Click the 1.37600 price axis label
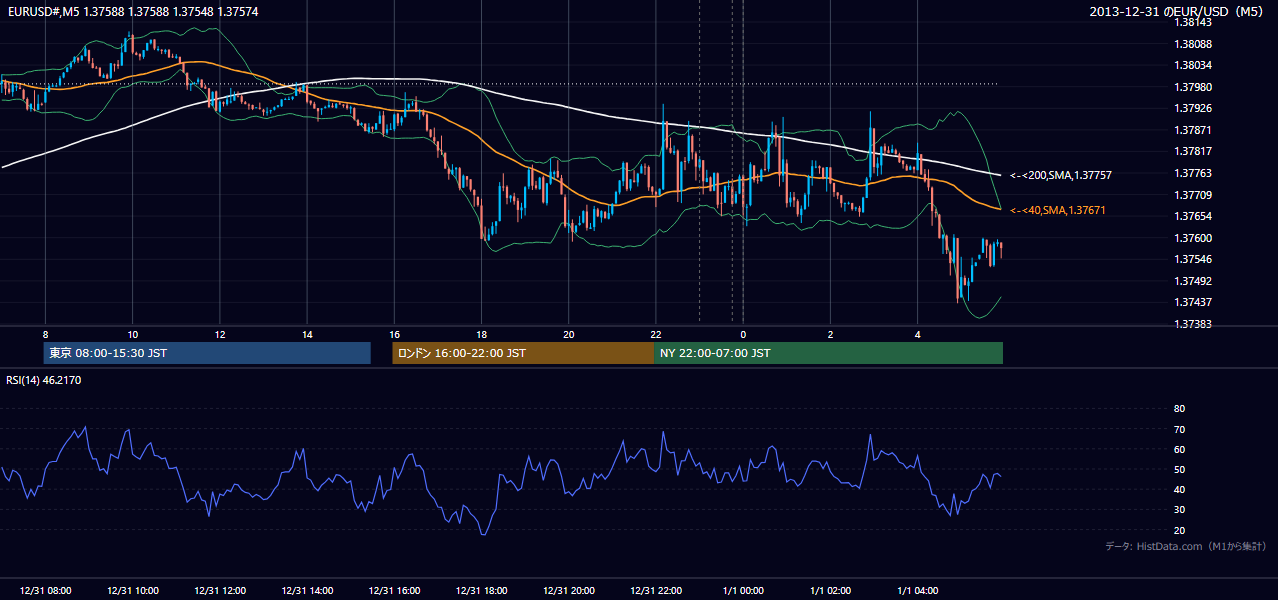This screenshot has height=600, width=1278. pos(1193,238)
